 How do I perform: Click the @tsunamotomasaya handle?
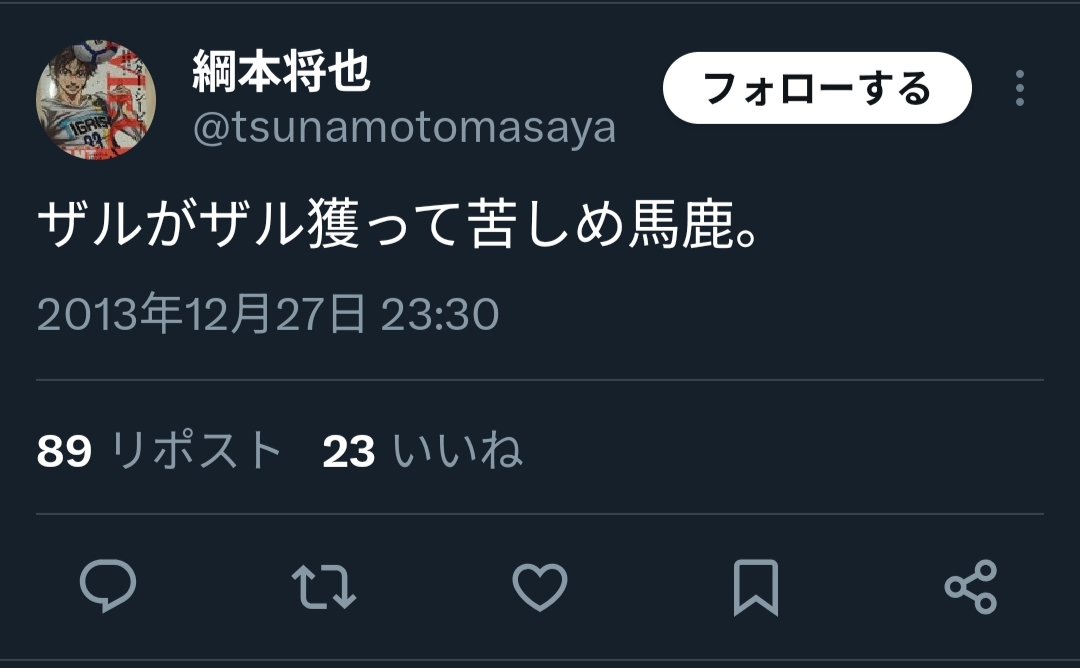[x=404, y=128]
